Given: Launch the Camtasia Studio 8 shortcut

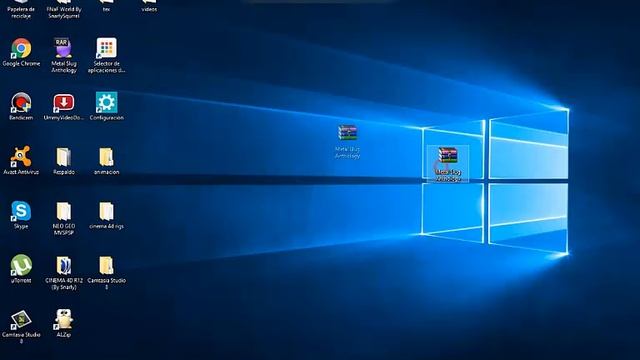Looking at the screenshot, I should [x=21, y=327].
